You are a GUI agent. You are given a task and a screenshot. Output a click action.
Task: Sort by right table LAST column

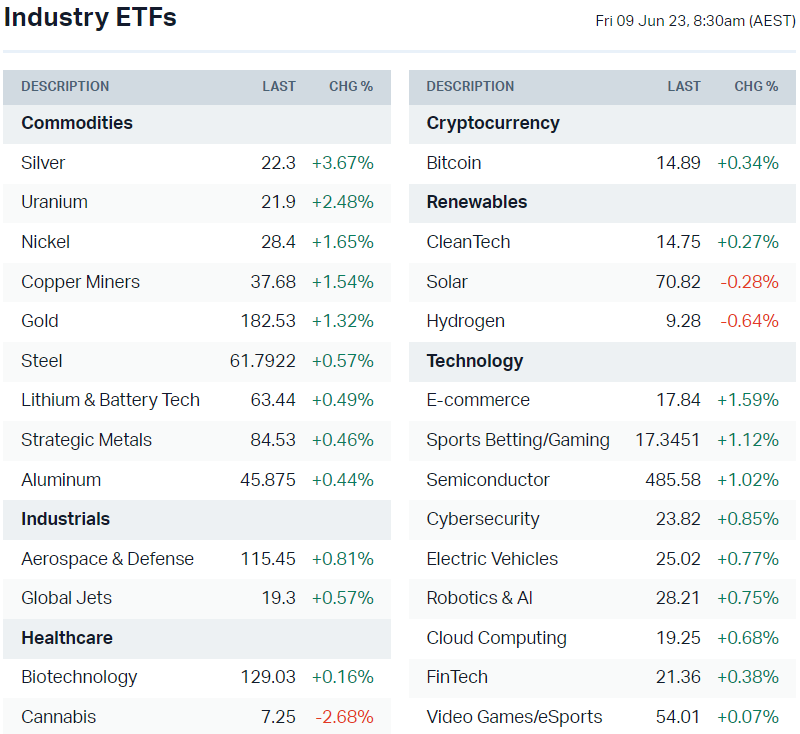click(x=684, y=86)
